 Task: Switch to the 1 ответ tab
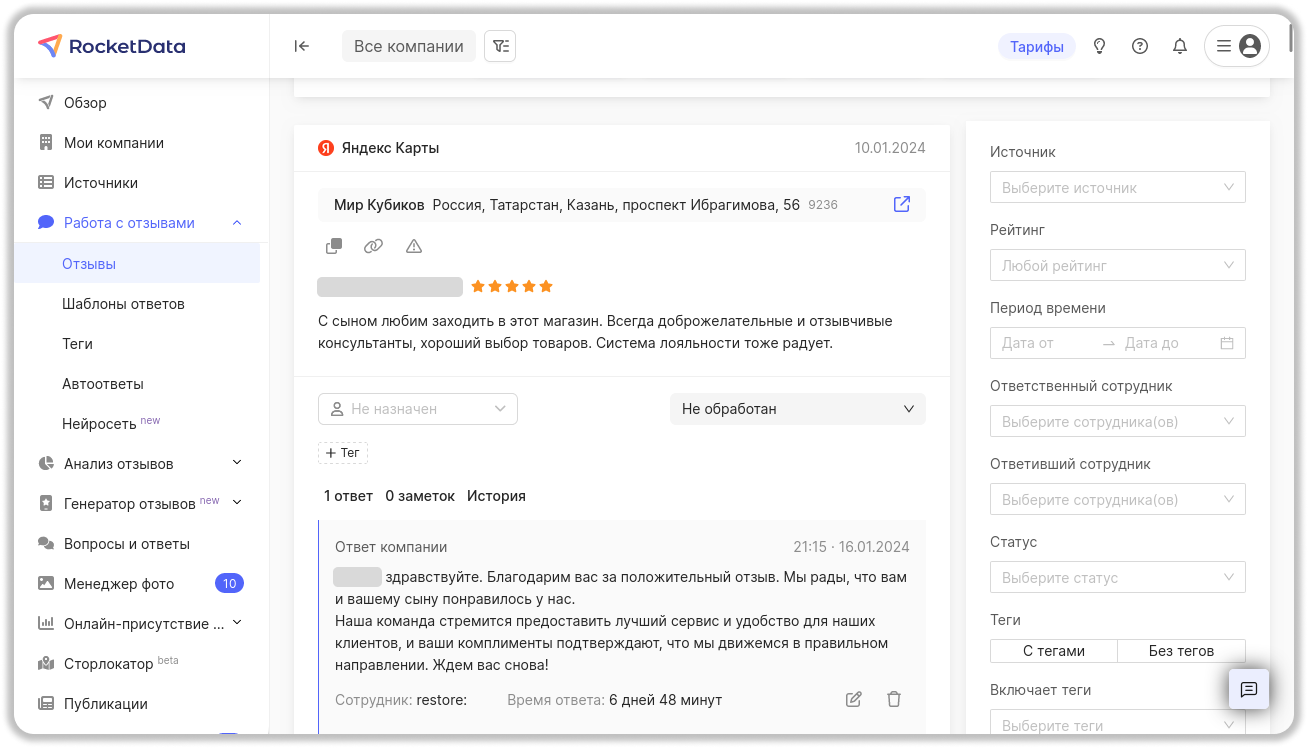pos(348,496)
